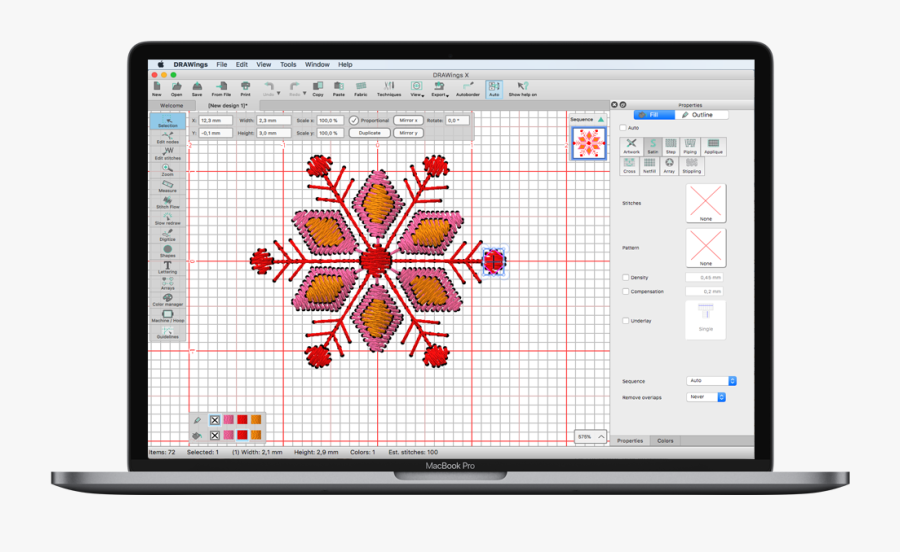The image size is (900, 552).
Task: Choose the Lettering tool
Action: (168, 267)
